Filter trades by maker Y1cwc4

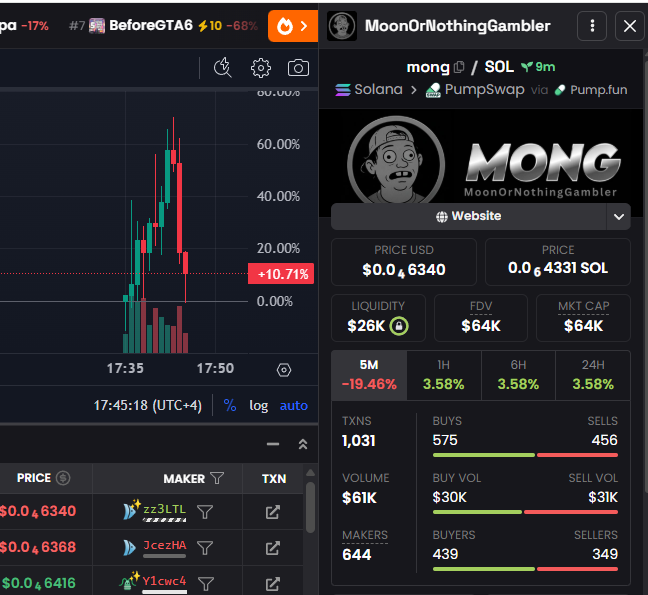pyautogui.click(x=205, y=584)
